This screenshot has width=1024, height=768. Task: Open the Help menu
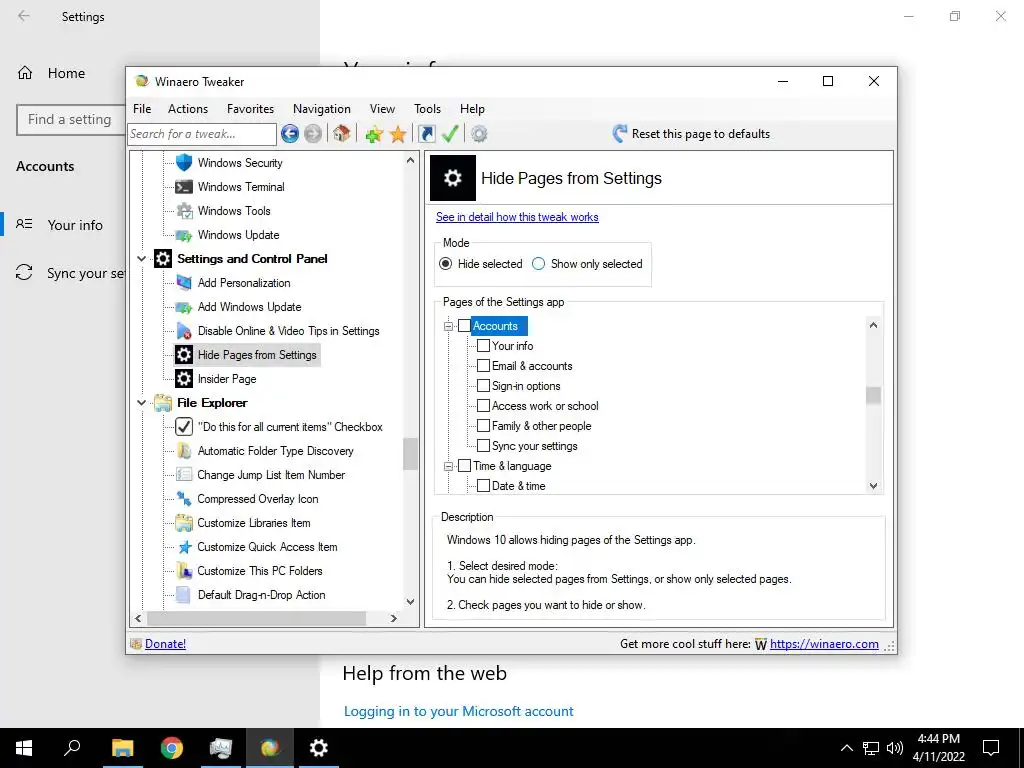point(472,109)
